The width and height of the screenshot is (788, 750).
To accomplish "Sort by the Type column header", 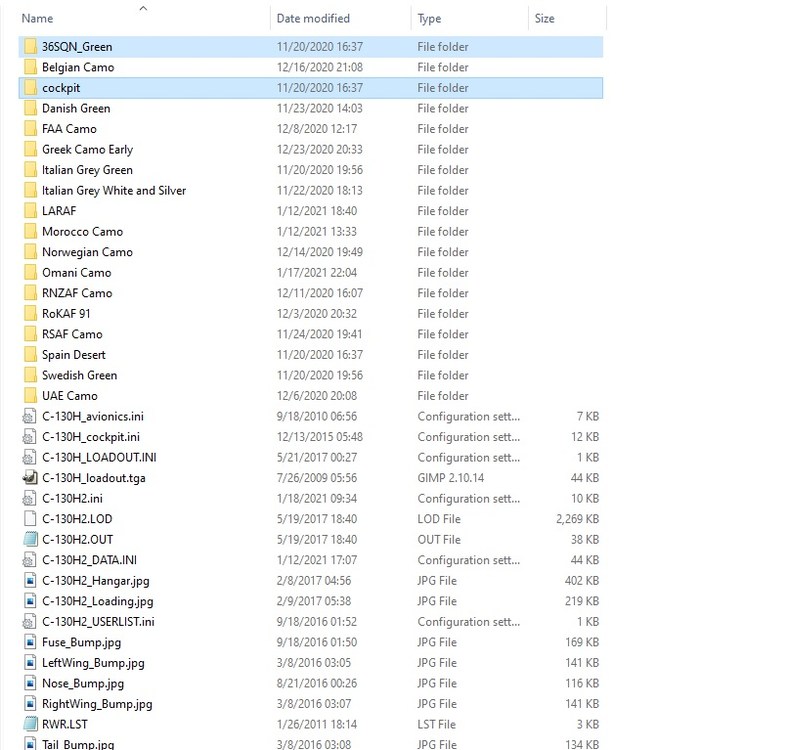I will [429, 19].
